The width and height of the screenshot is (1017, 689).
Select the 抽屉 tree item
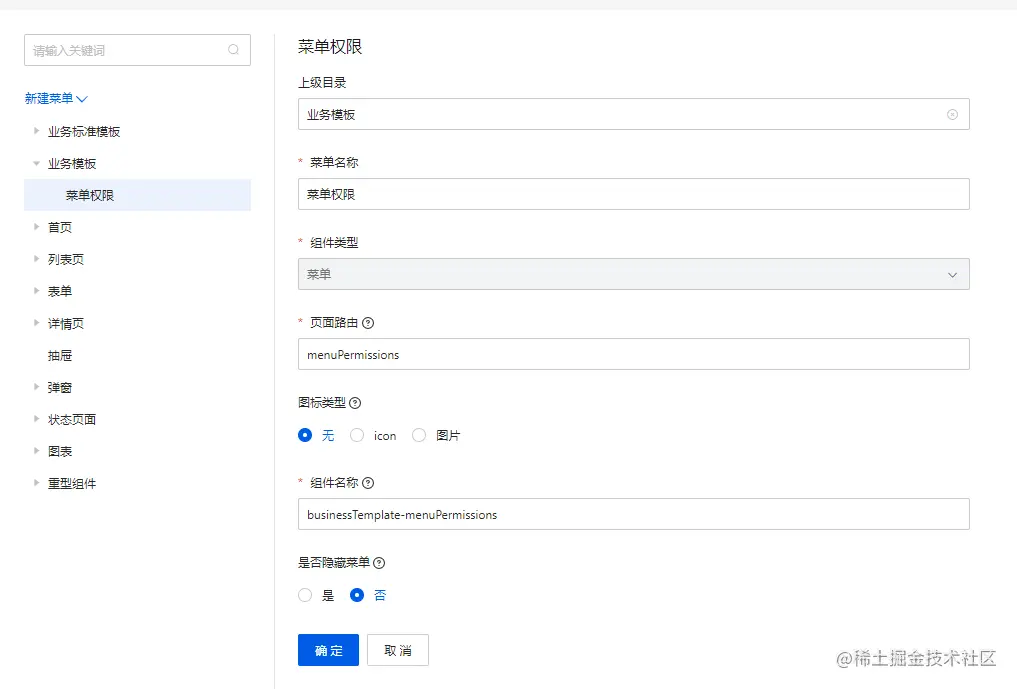click(60, 356)
